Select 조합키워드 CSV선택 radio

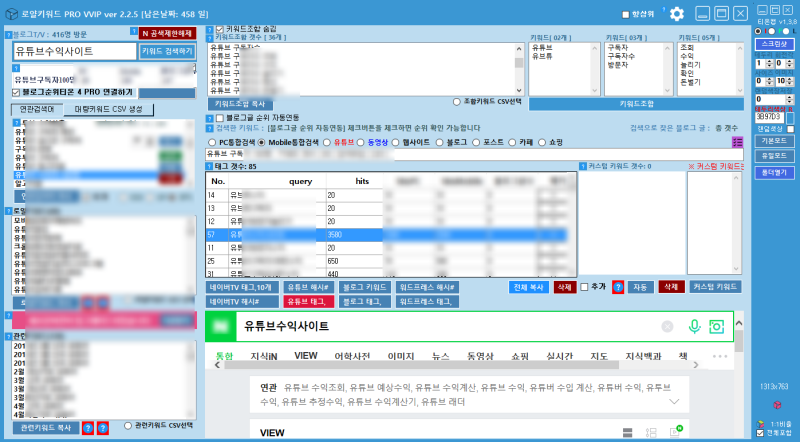pos(457,102)
